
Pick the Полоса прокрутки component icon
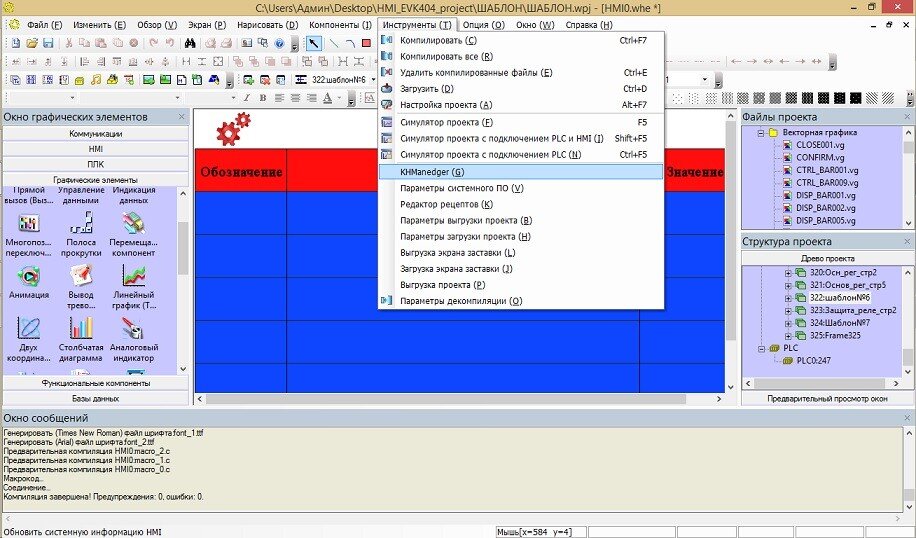(81, 223)
